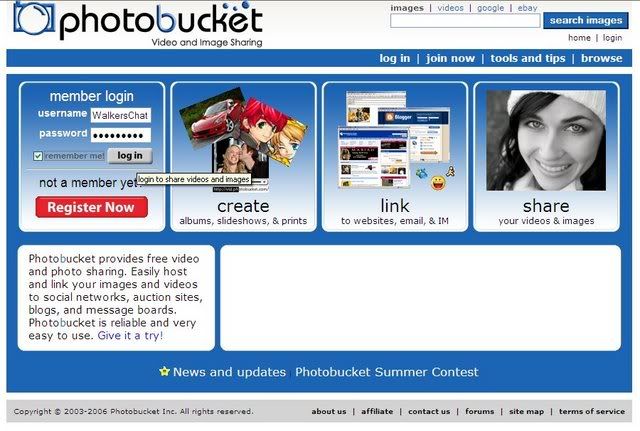Open browse in the navigation bar

pyautogui.click(x=602, y=58)
